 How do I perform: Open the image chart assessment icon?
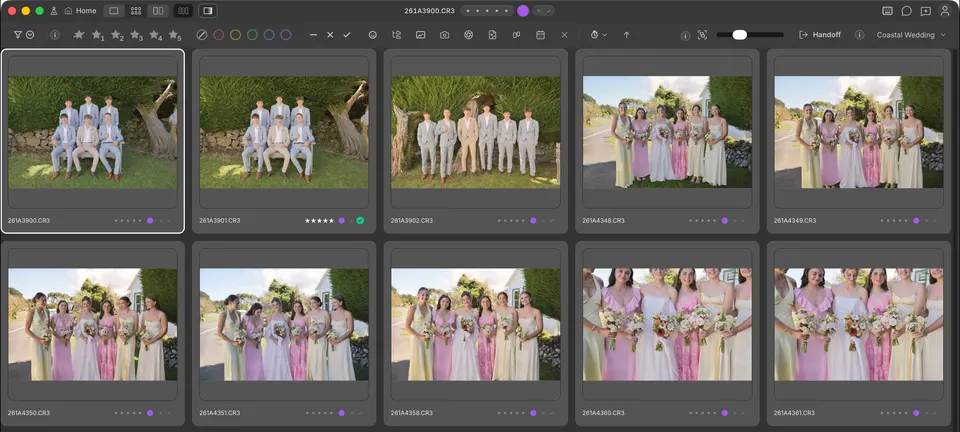421,35
